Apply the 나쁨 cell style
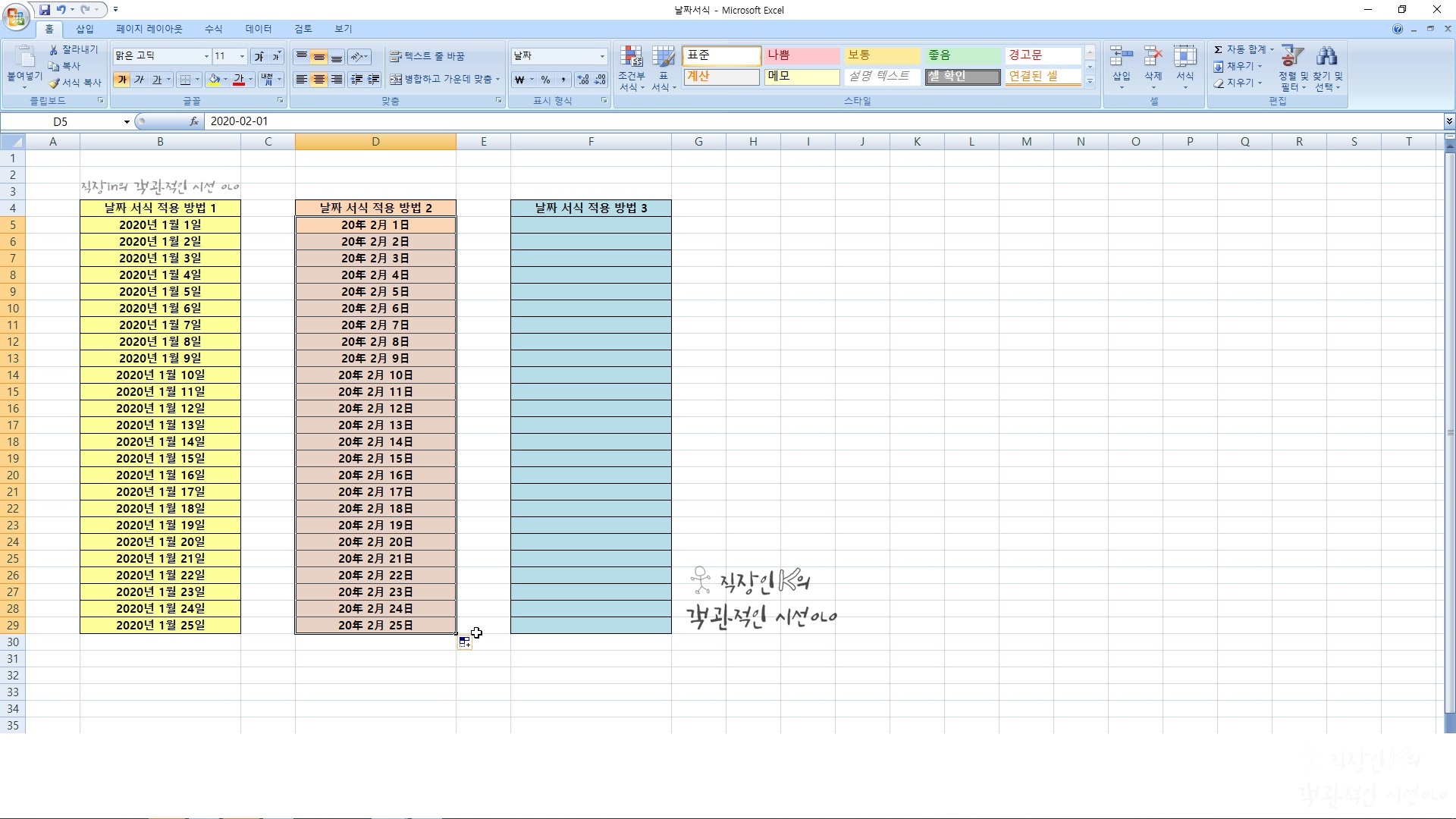 pyautogui.click(x=801, y=55)
